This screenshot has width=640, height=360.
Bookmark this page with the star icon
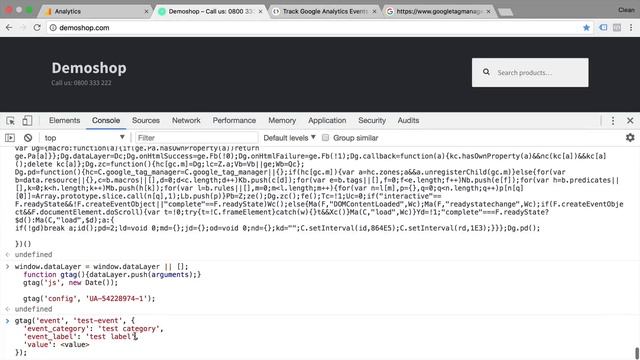coord(586,27)
